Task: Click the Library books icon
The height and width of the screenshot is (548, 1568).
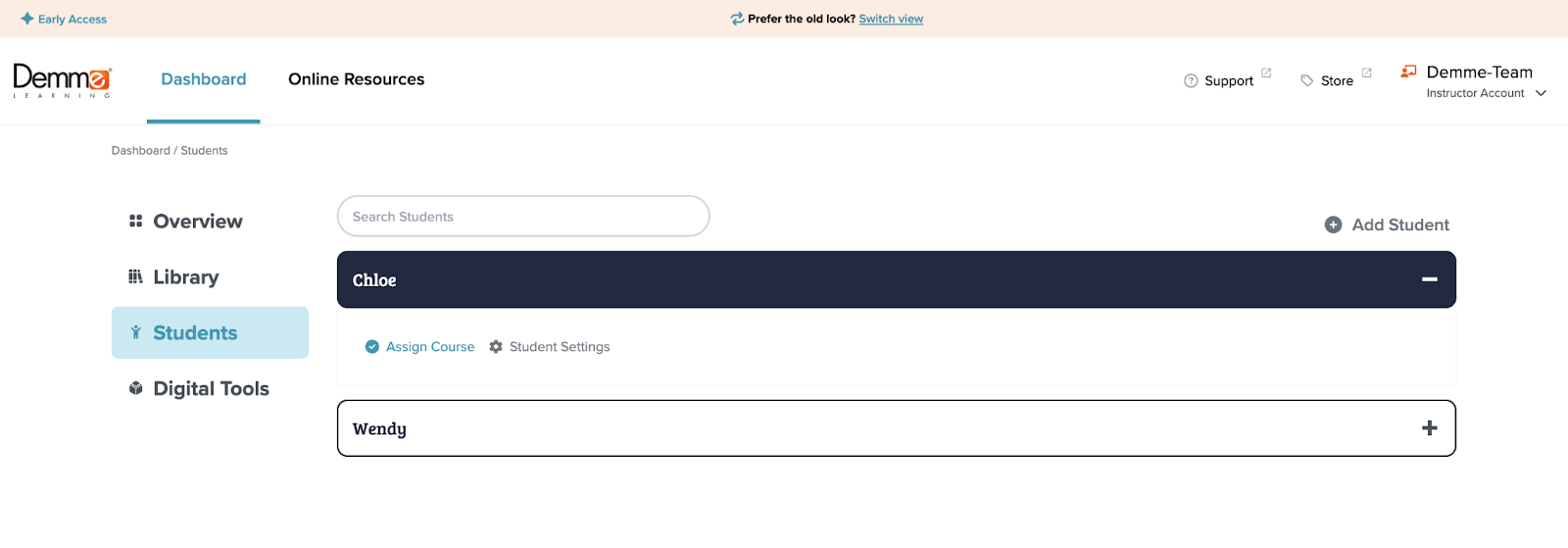Action: pos(135,276)
